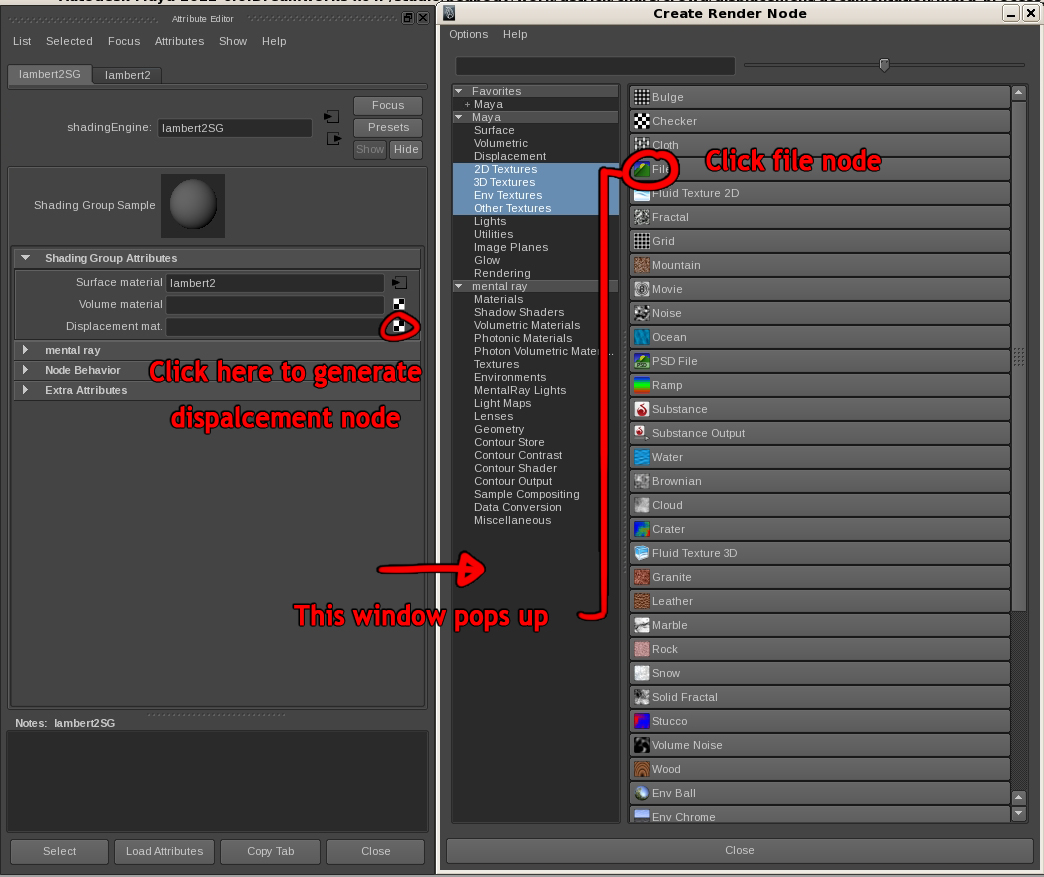
Task: Expand the Maya entry under Favorites
Action: point(467,105)
